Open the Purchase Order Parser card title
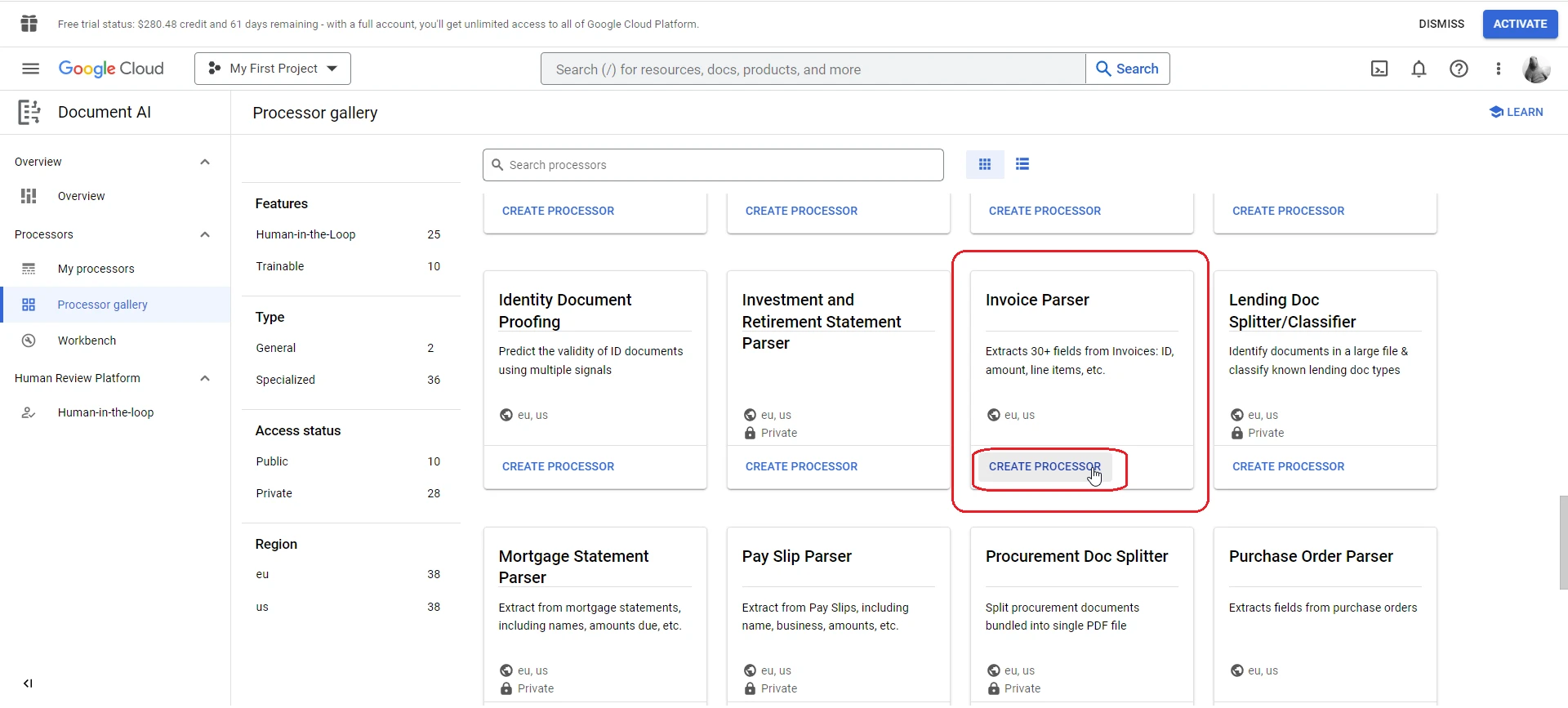Viewport: 1568px width, 708px height. click(x=1311, y=556)
